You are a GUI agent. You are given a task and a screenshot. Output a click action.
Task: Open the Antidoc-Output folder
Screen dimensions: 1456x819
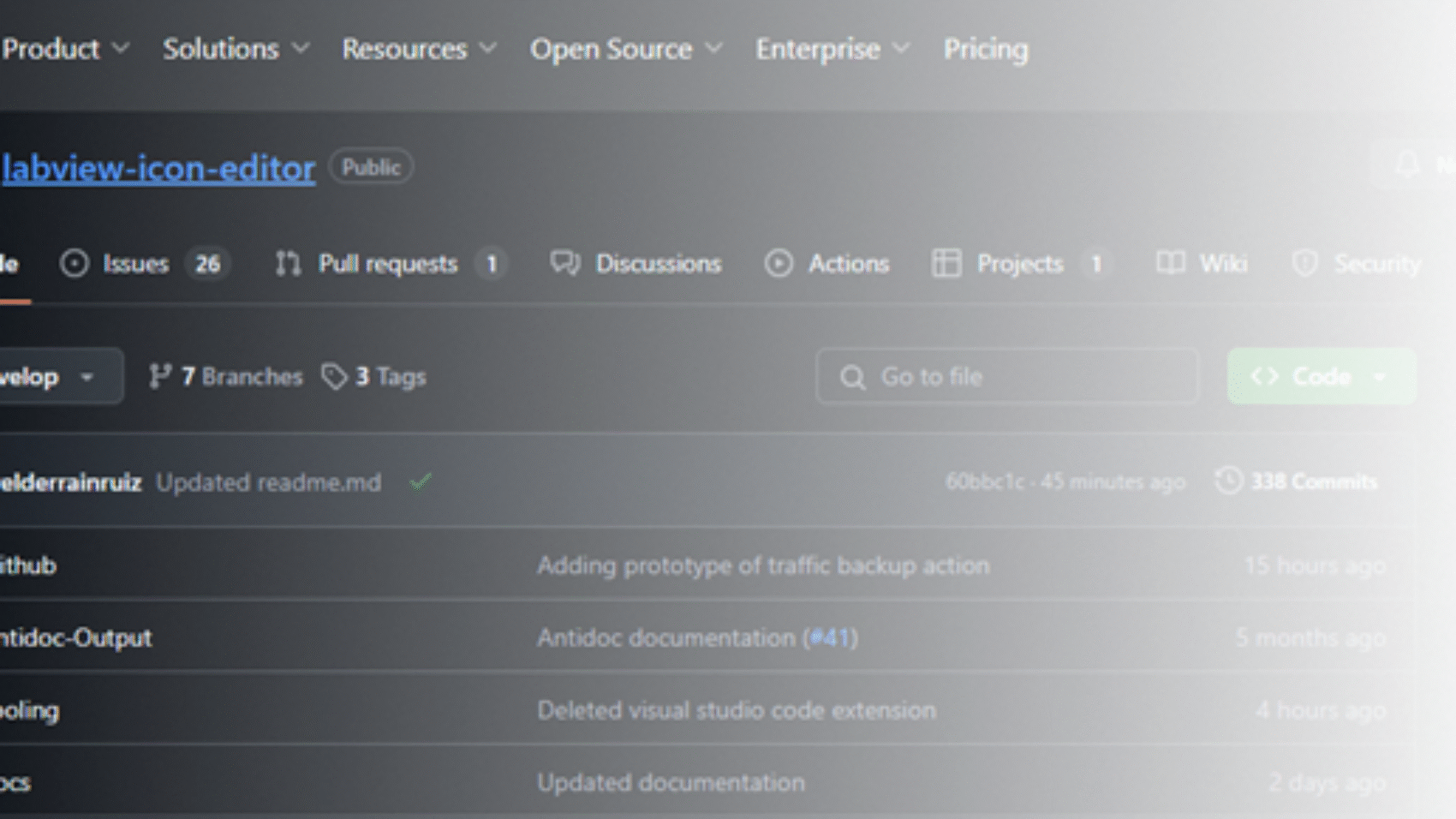(75, 638)
